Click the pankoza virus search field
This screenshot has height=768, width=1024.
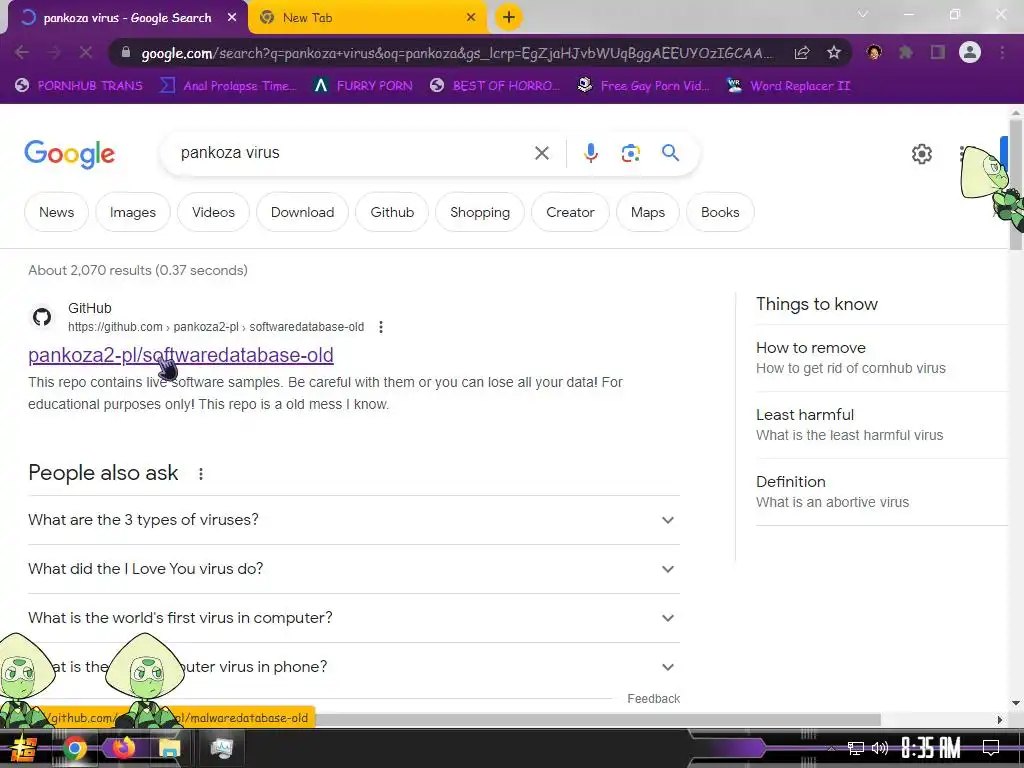coord(353,153)
